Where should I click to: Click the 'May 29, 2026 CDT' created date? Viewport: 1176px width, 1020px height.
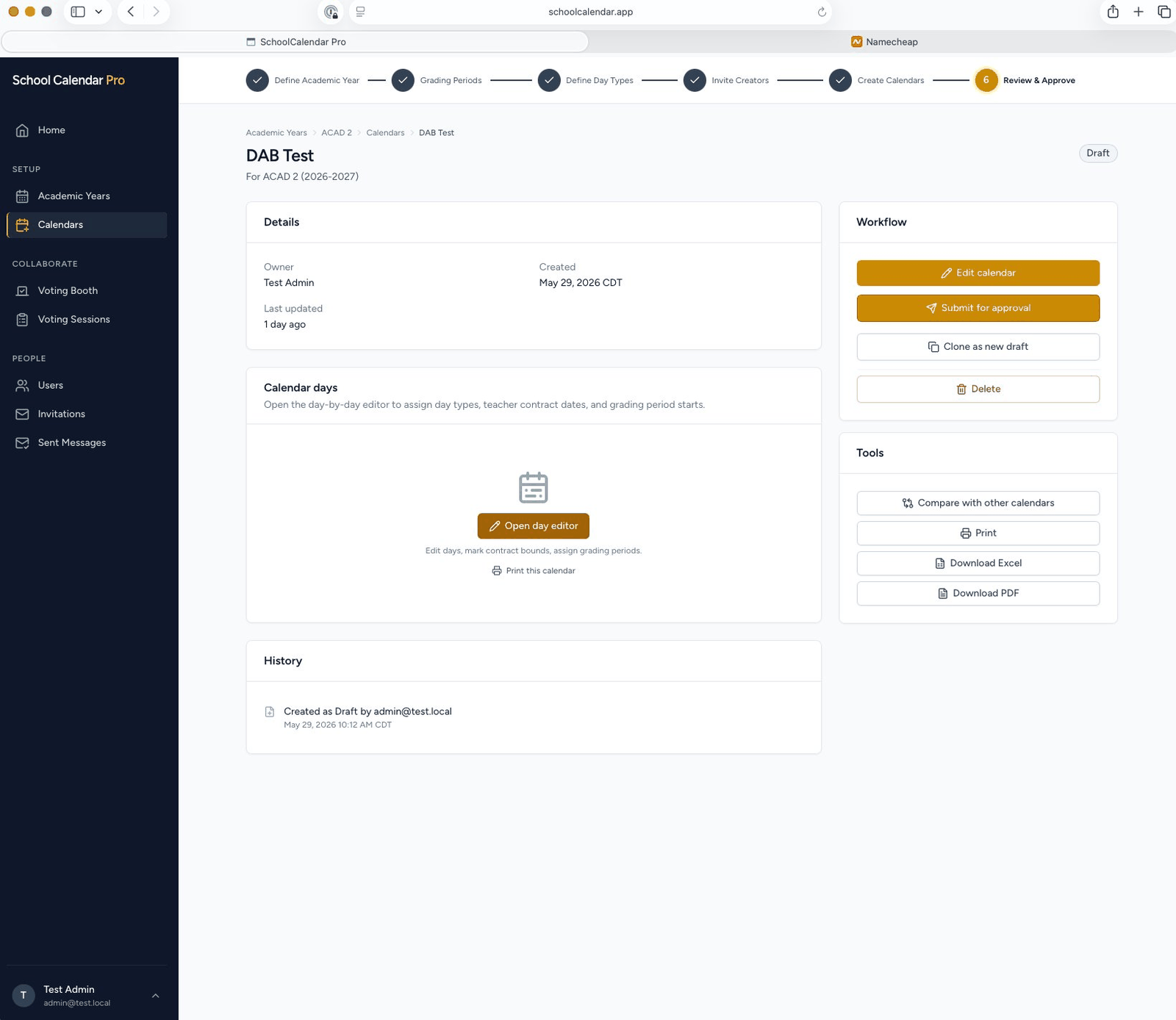coord(581,283)
